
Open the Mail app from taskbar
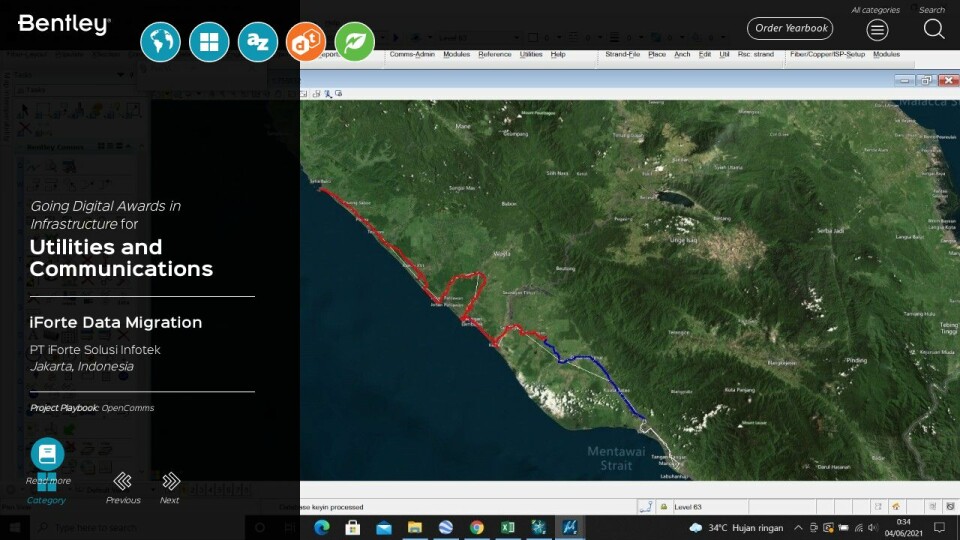pyautogui.click(x=384, y=527)
